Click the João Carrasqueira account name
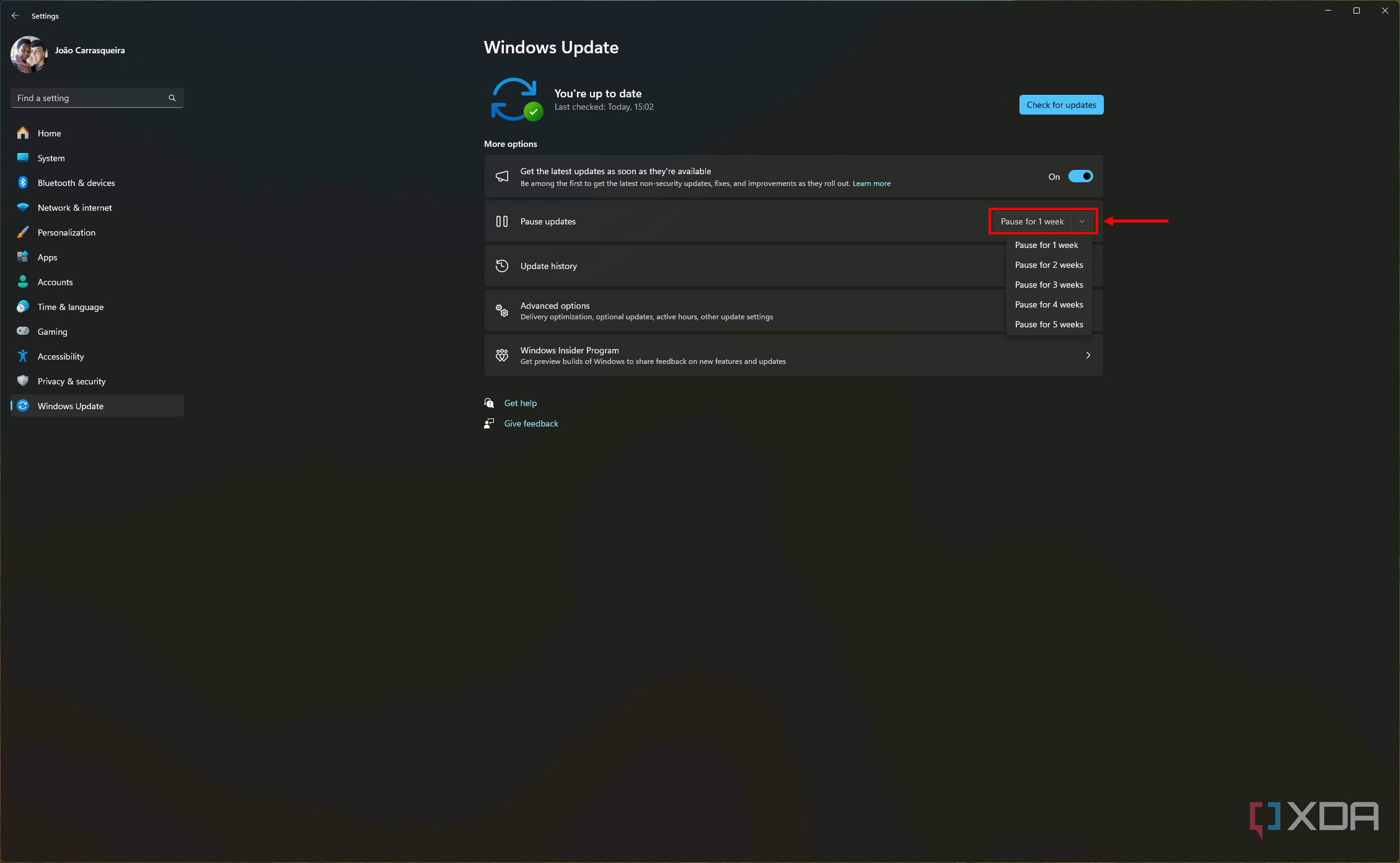The image size is (1400, 863). 90,50
